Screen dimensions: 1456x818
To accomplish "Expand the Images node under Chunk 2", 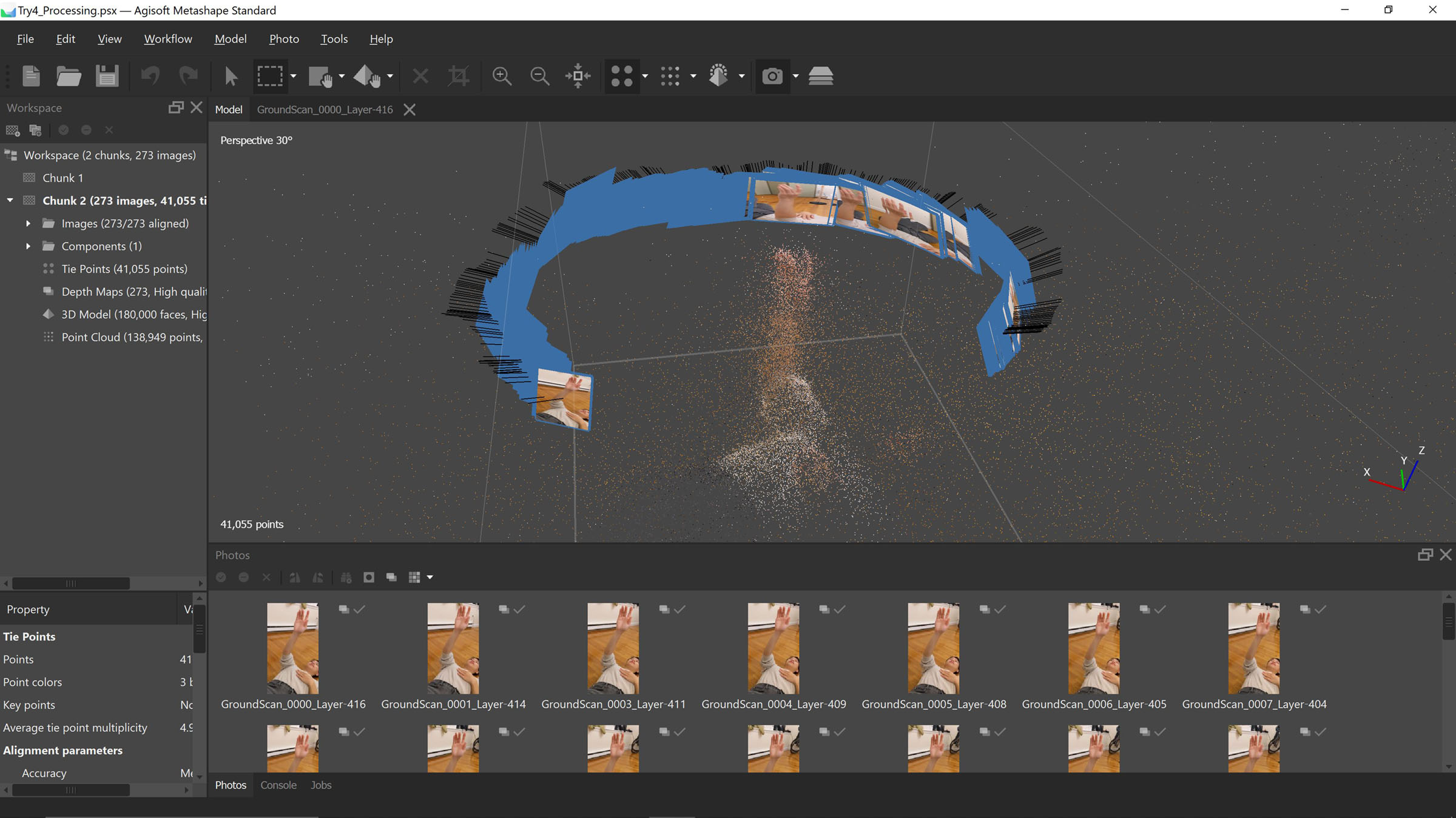I will [x=28, y=223].
